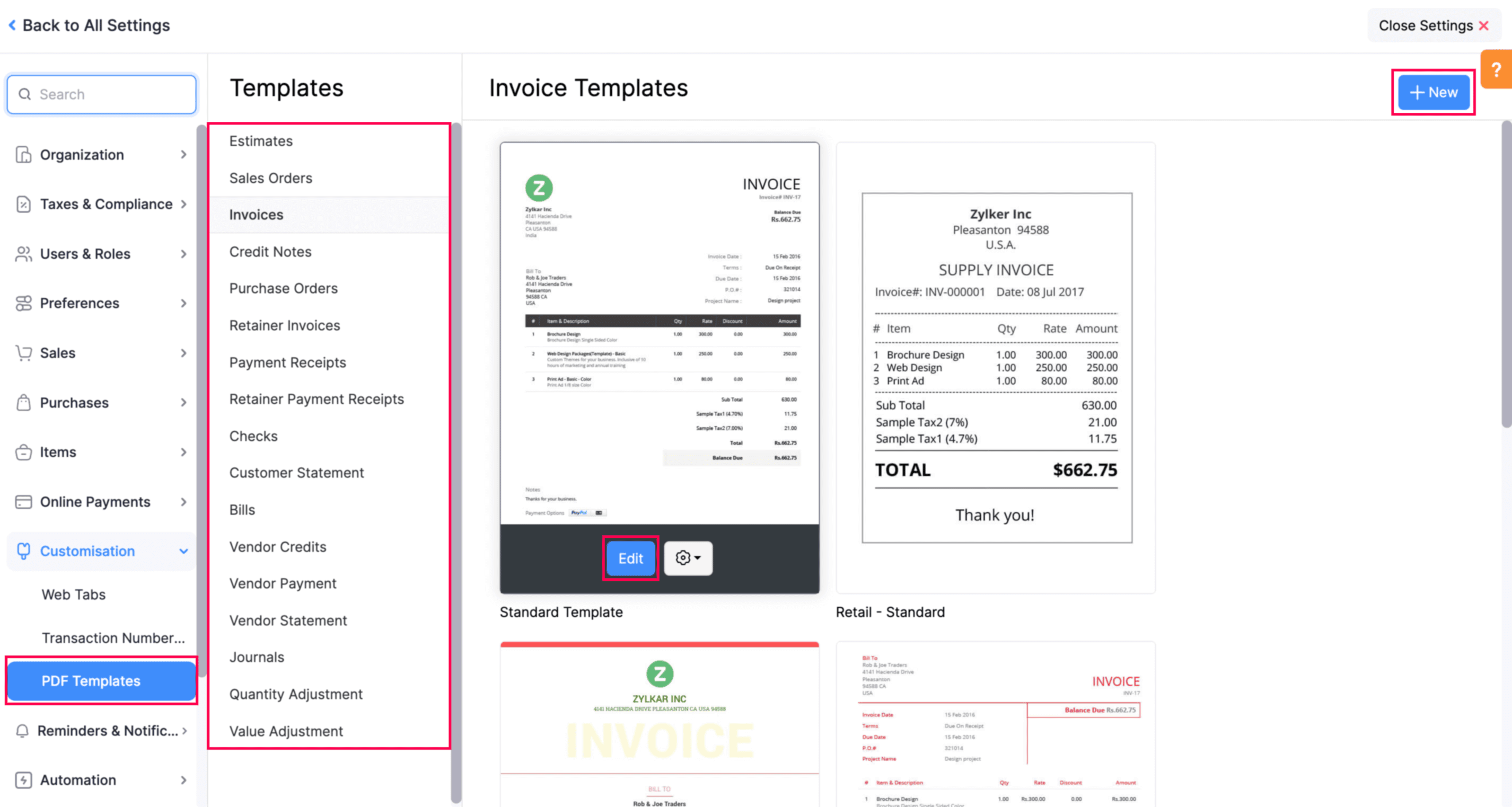Click the New button to create template

1433,92
